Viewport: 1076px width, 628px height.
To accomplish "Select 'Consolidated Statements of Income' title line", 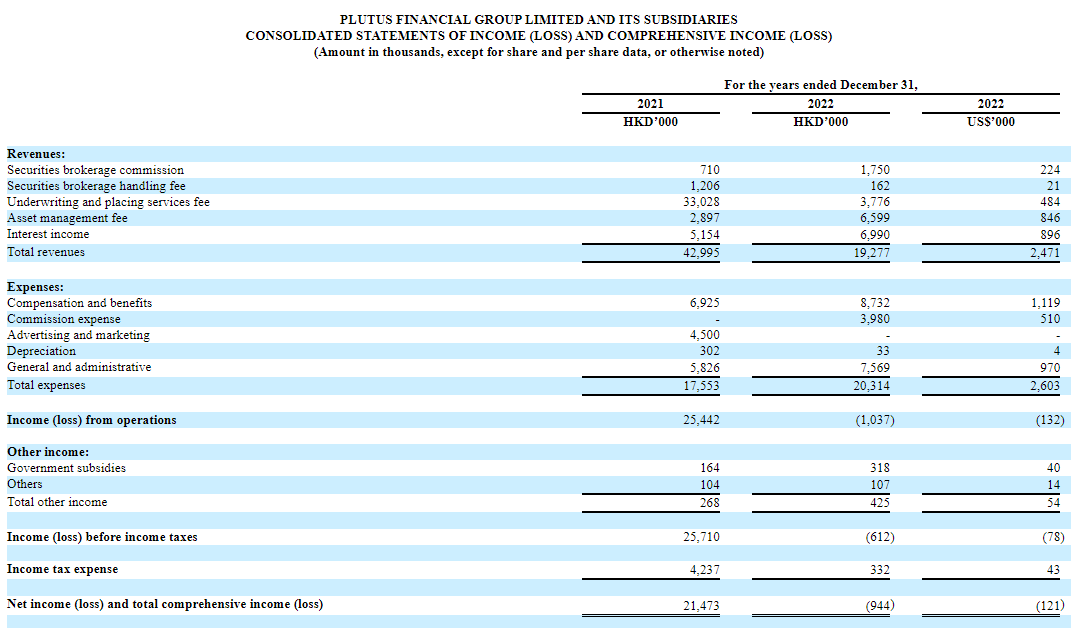I will [539, 36].
